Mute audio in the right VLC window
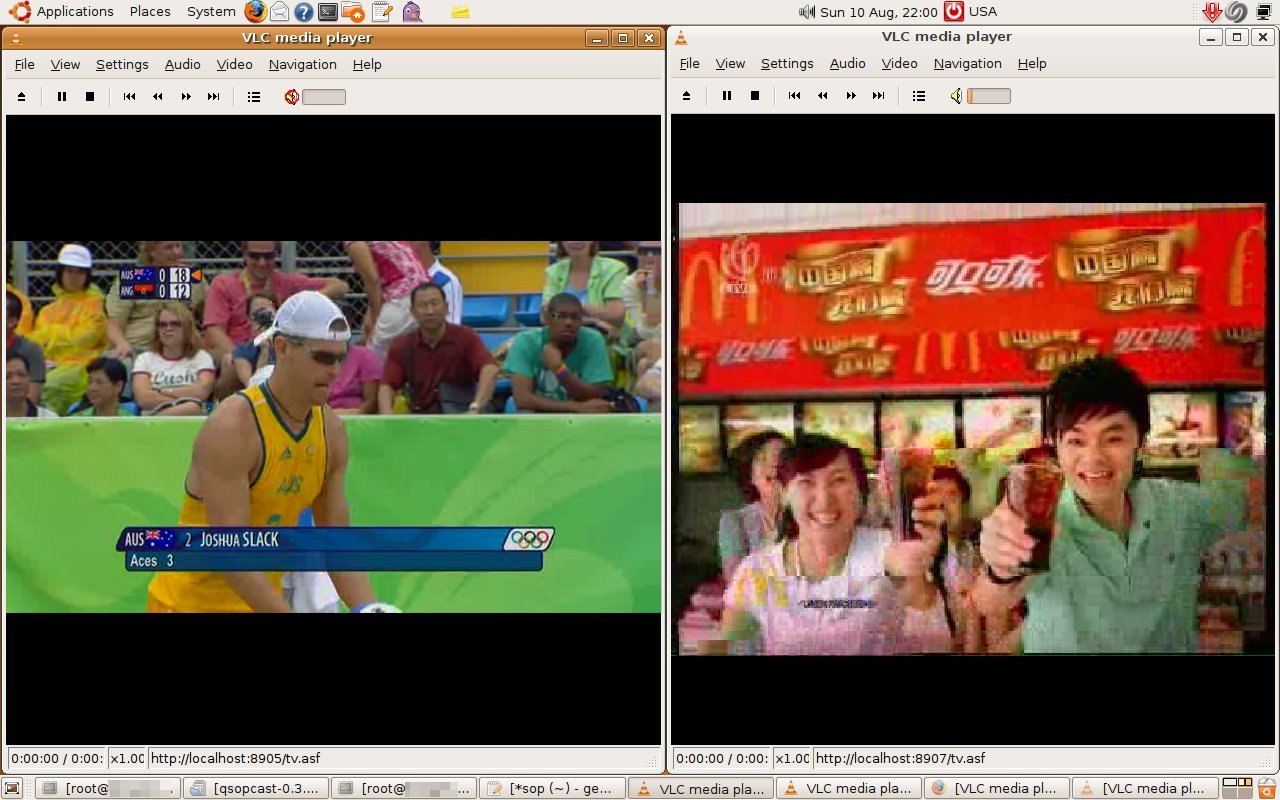 tap(956, 96)
